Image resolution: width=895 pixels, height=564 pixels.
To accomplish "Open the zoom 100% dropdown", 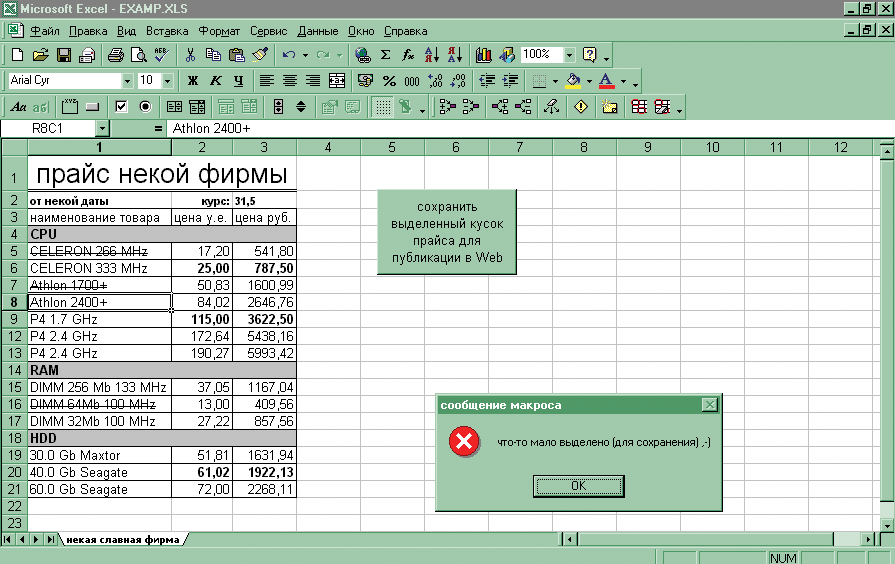I will (569, 55).
